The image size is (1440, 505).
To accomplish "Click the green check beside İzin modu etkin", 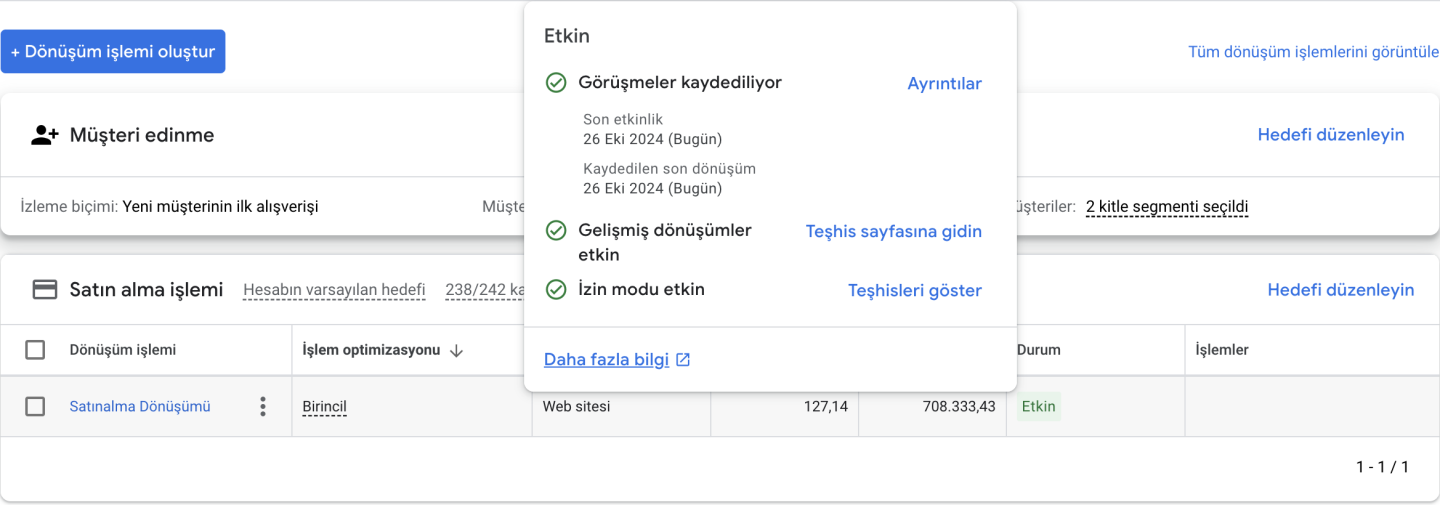I will [556, 290].
